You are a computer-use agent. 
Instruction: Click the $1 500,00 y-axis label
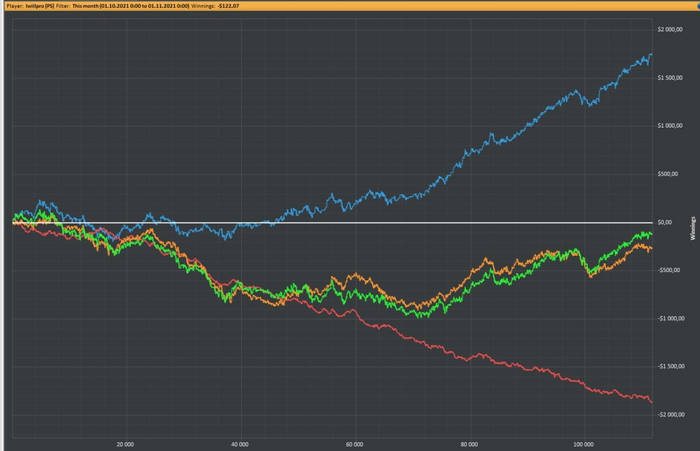point(670,78)
